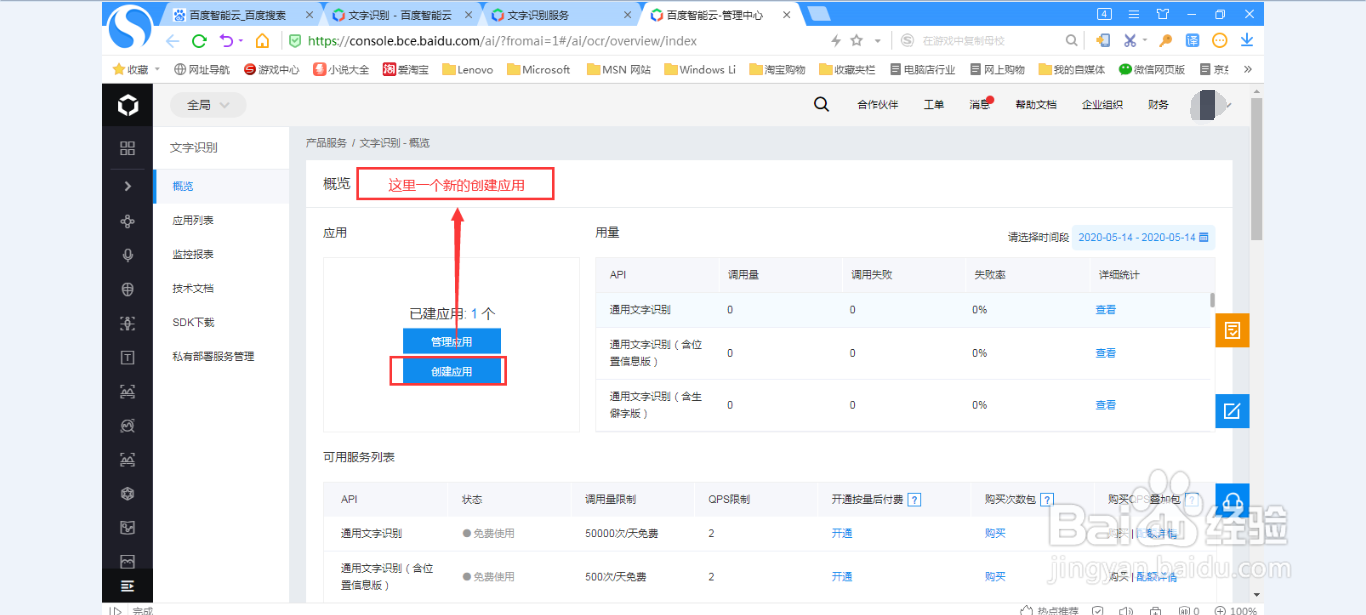This screenshot has height=615, width=1366.
Task: Click help icon beside 购买次数包
Action: pos(1047,500)
